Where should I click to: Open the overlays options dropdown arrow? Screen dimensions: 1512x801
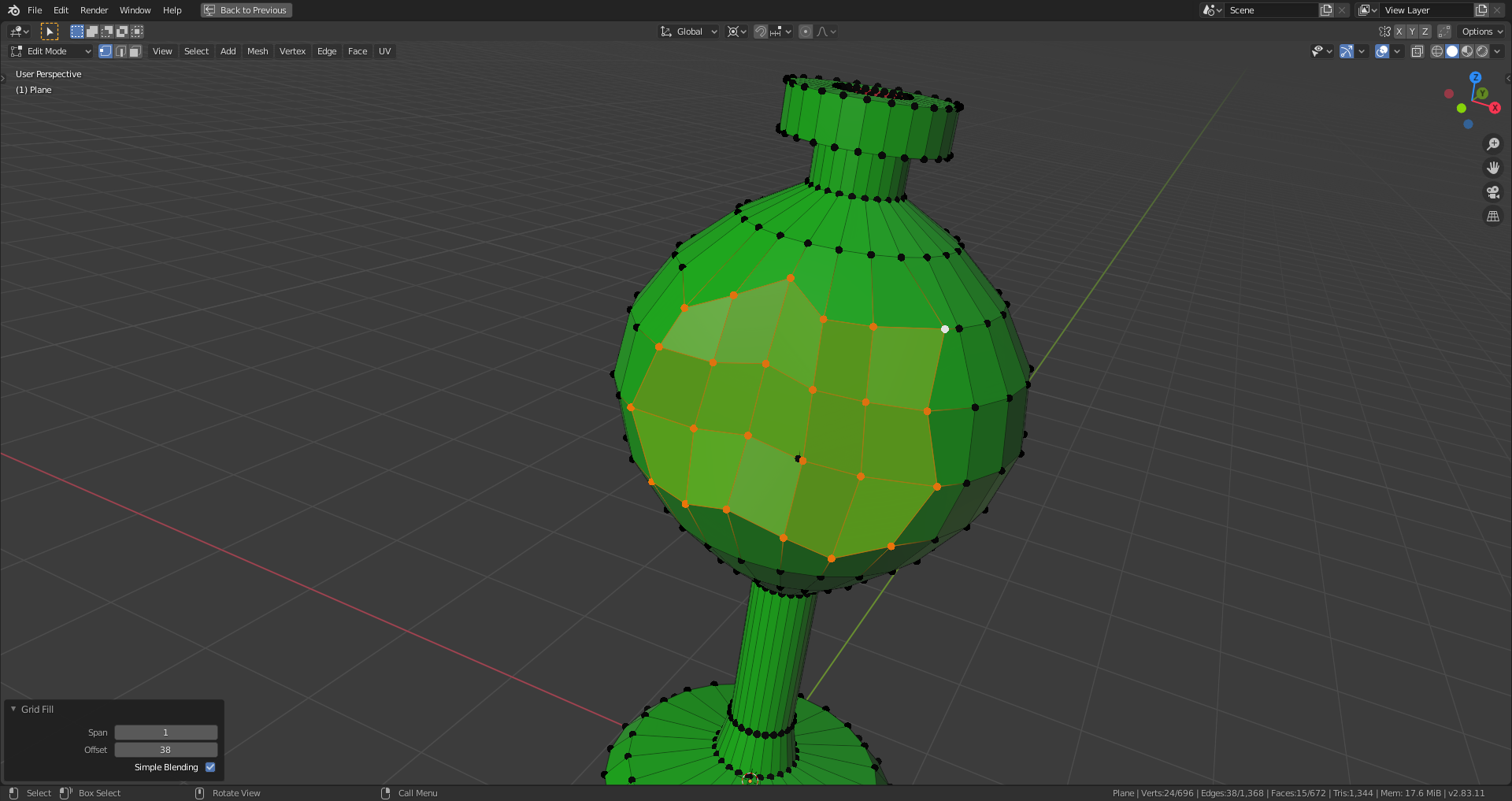(x=1397, y=51)
